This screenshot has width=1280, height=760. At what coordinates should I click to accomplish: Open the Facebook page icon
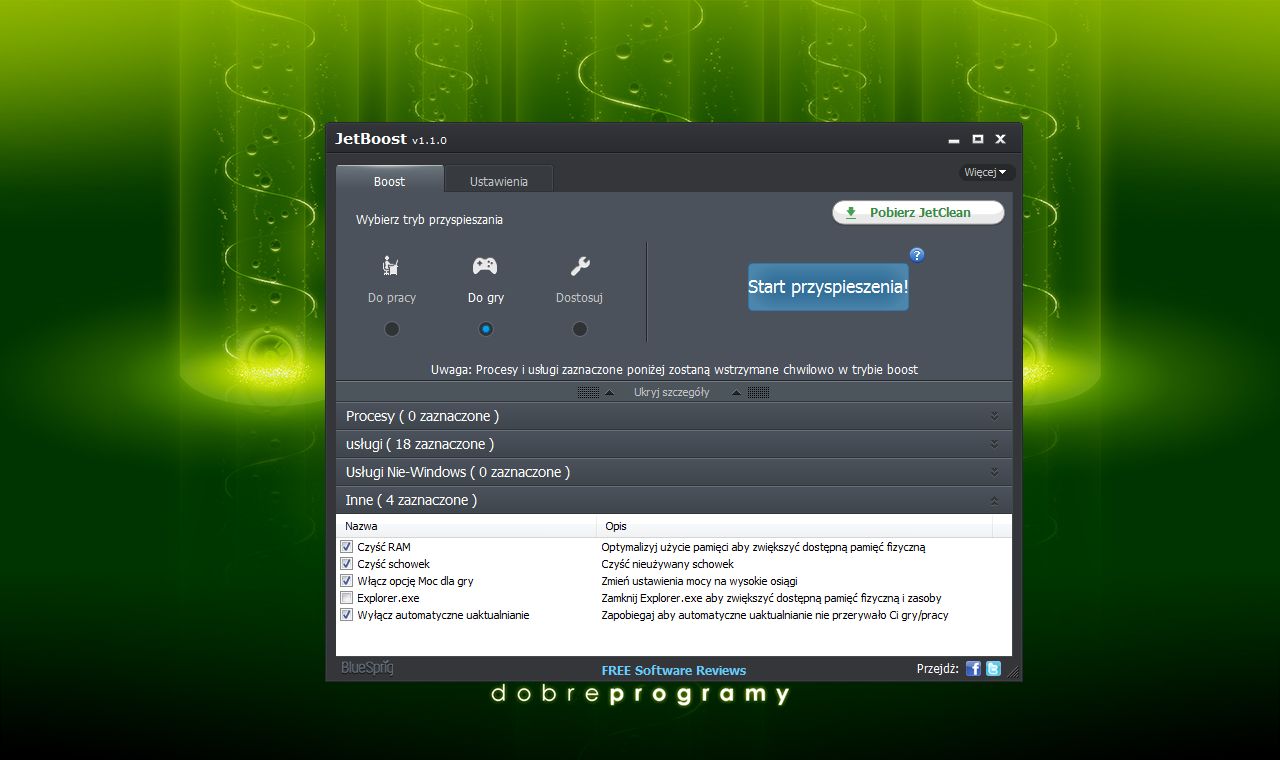973,669
